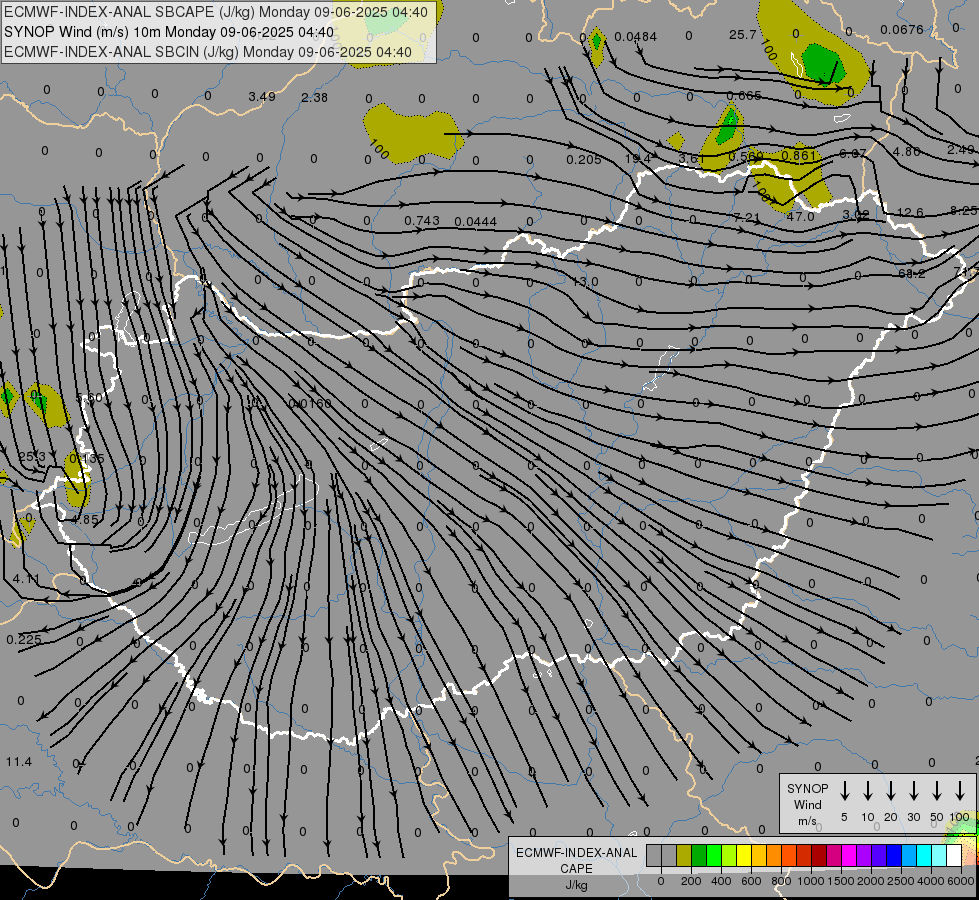Image resolution: width=979 pixels, height=900 pixels.
Task: Click the SBCIN title line in header
Action: coord(208,52)
